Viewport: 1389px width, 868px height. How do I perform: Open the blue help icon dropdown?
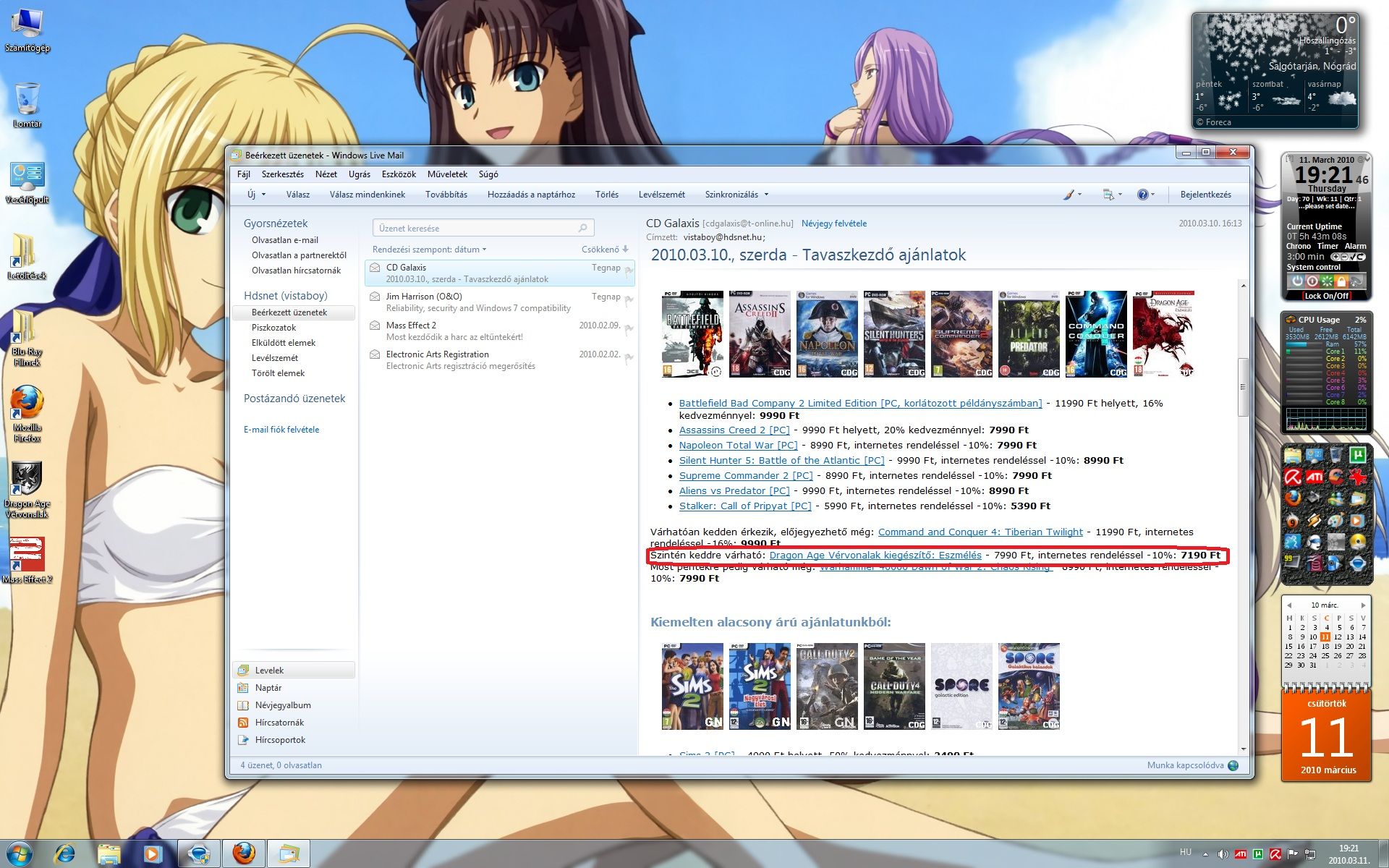tap(1146, 195)
